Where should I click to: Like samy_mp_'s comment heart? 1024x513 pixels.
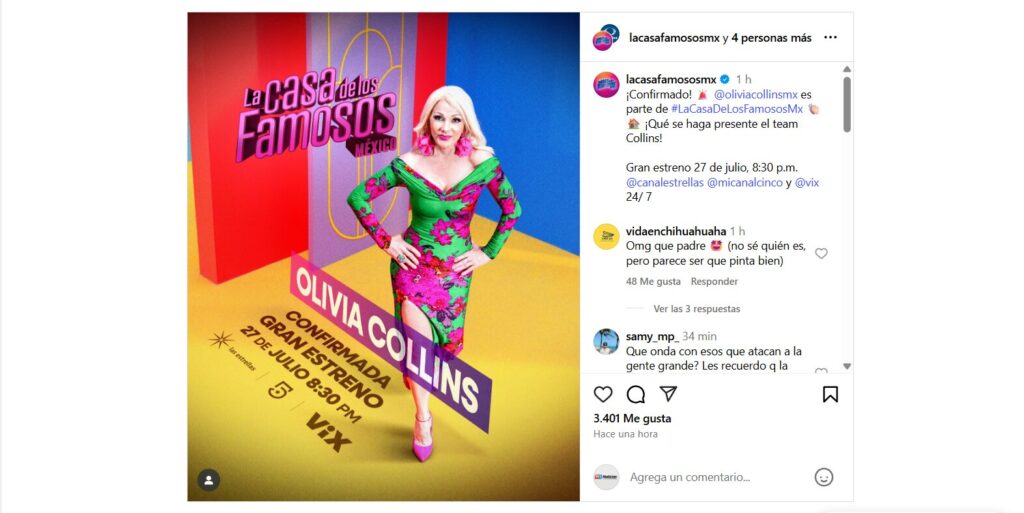[x=821, y=371]
